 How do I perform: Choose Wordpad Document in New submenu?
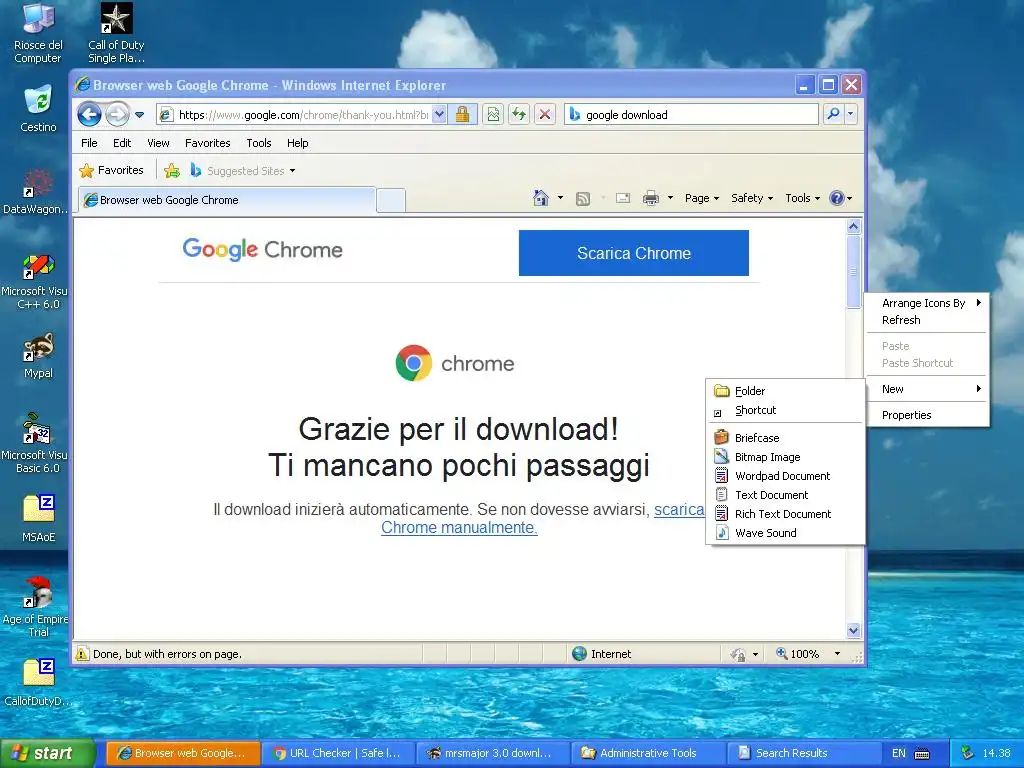tap(786, 476)
